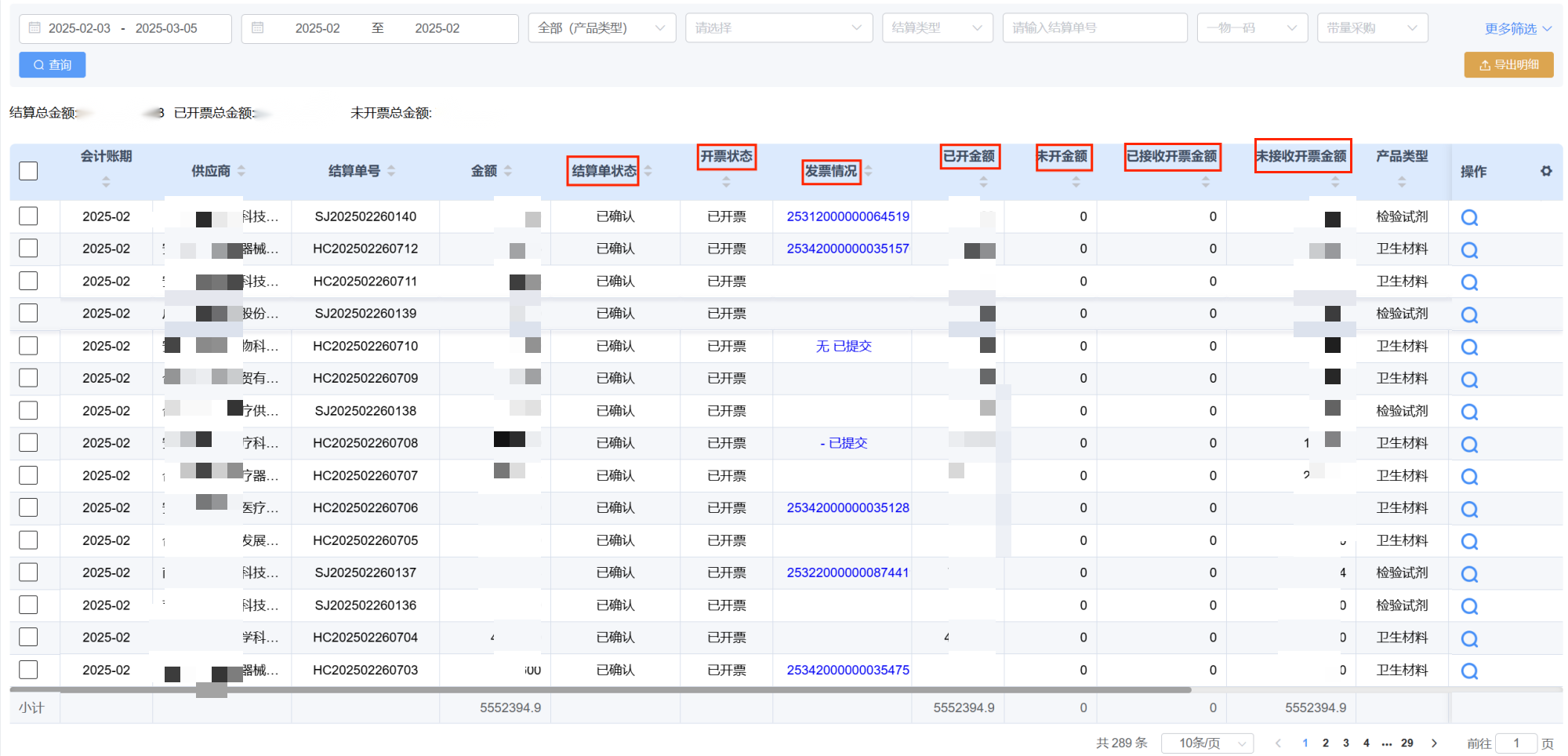This screenshot has width=1568, height=756.
Task: Open invoice link 25342000000035128
Action: pyautogui.click(x=848, y=508)
